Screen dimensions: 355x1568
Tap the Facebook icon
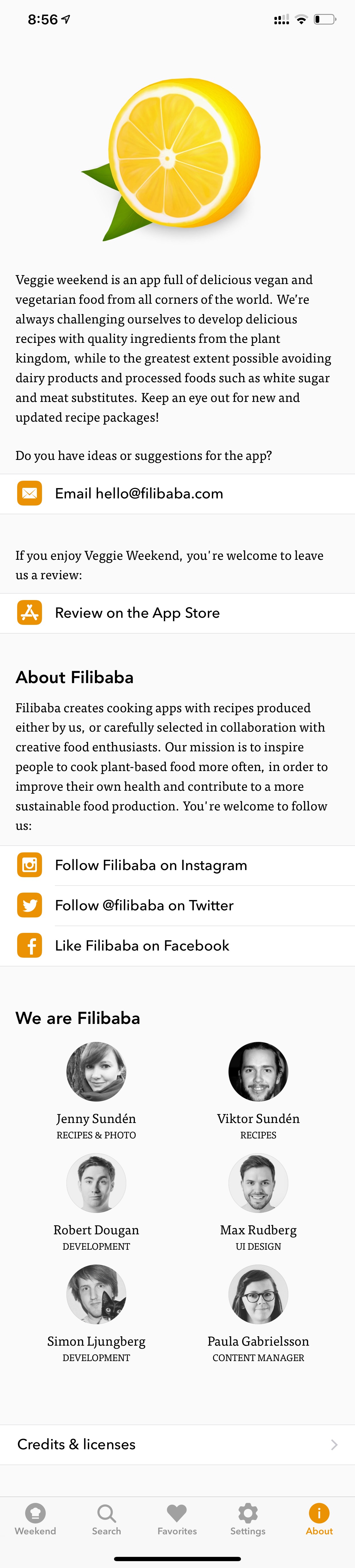point(29,945)
